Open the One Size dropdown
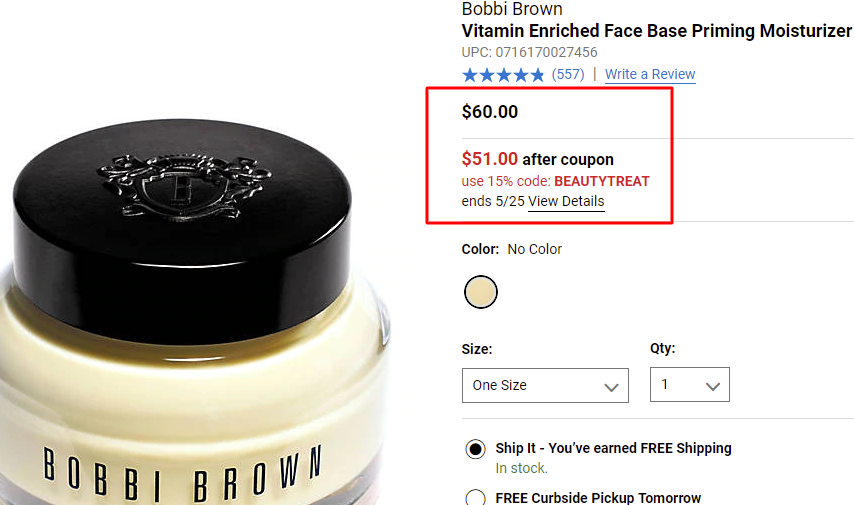 click(545, 386)
